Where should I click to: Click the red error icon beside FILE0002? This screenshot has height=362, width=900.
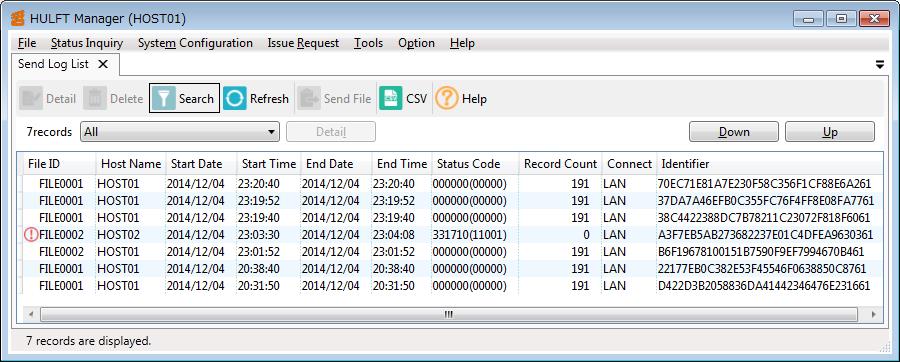tap(32, 235)
